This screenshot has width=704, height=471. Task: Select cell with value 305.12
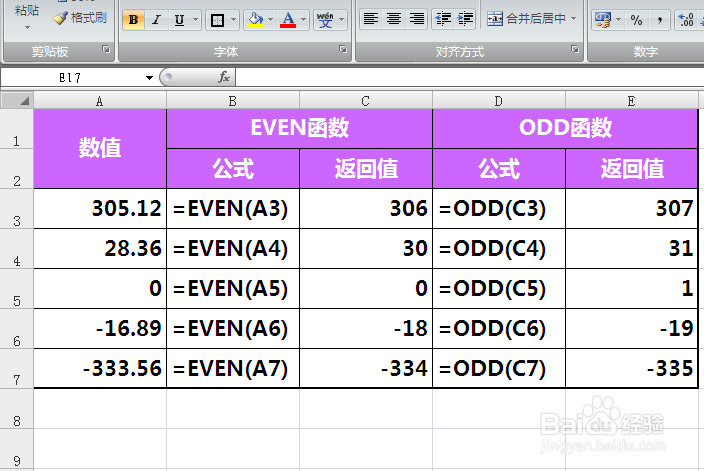pos(100,208)
